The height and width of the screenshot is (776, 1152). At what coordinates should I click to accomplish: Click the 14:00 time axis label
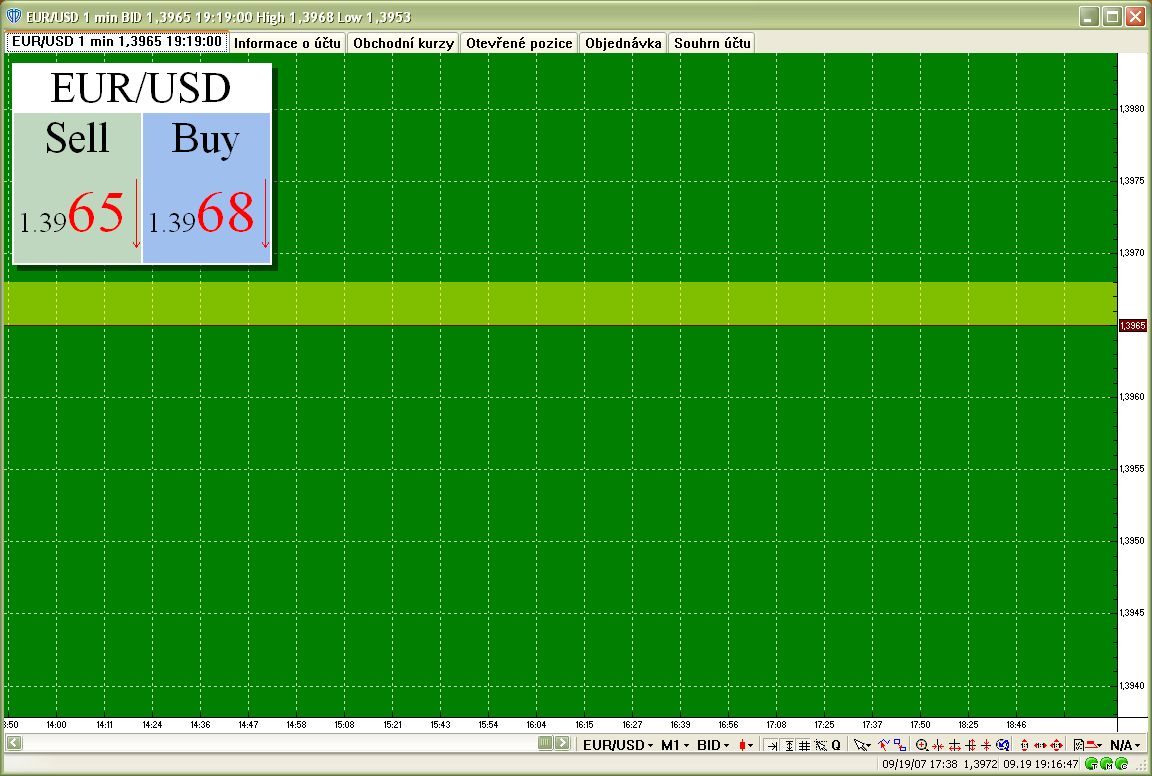point(57,725)
